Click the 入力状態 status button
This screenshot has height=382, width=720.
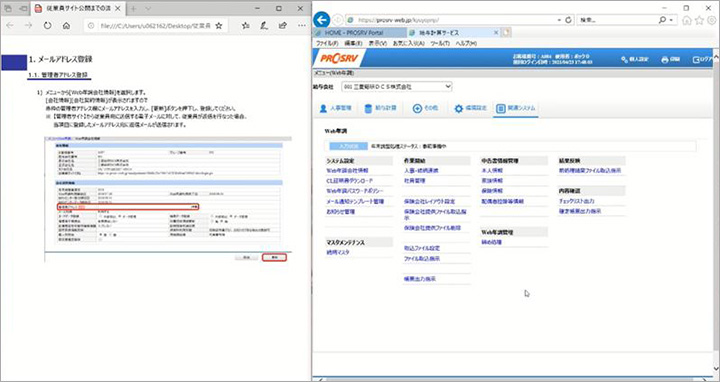348,146
